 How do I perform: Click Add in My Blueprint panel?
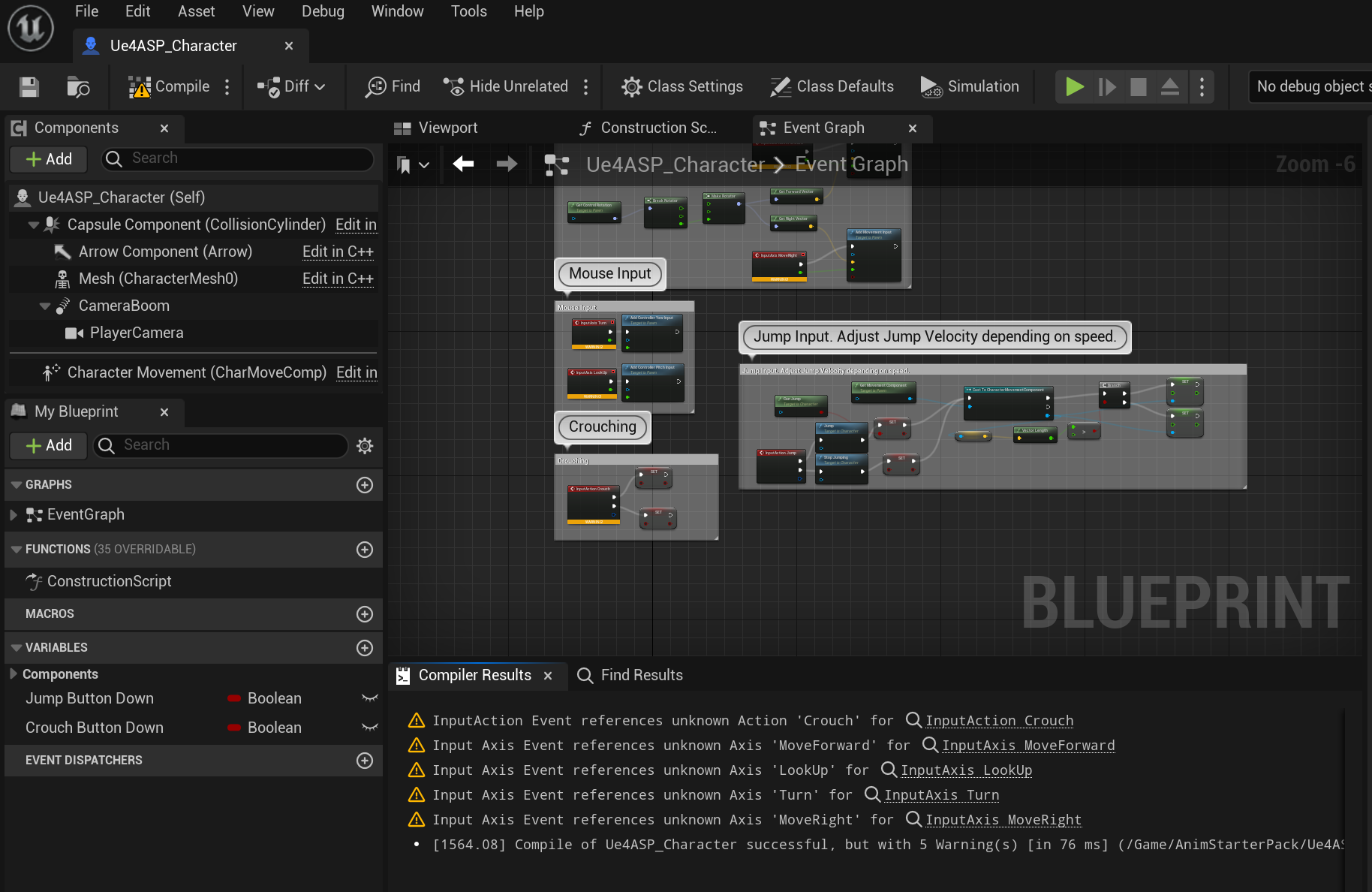[49, 446]
